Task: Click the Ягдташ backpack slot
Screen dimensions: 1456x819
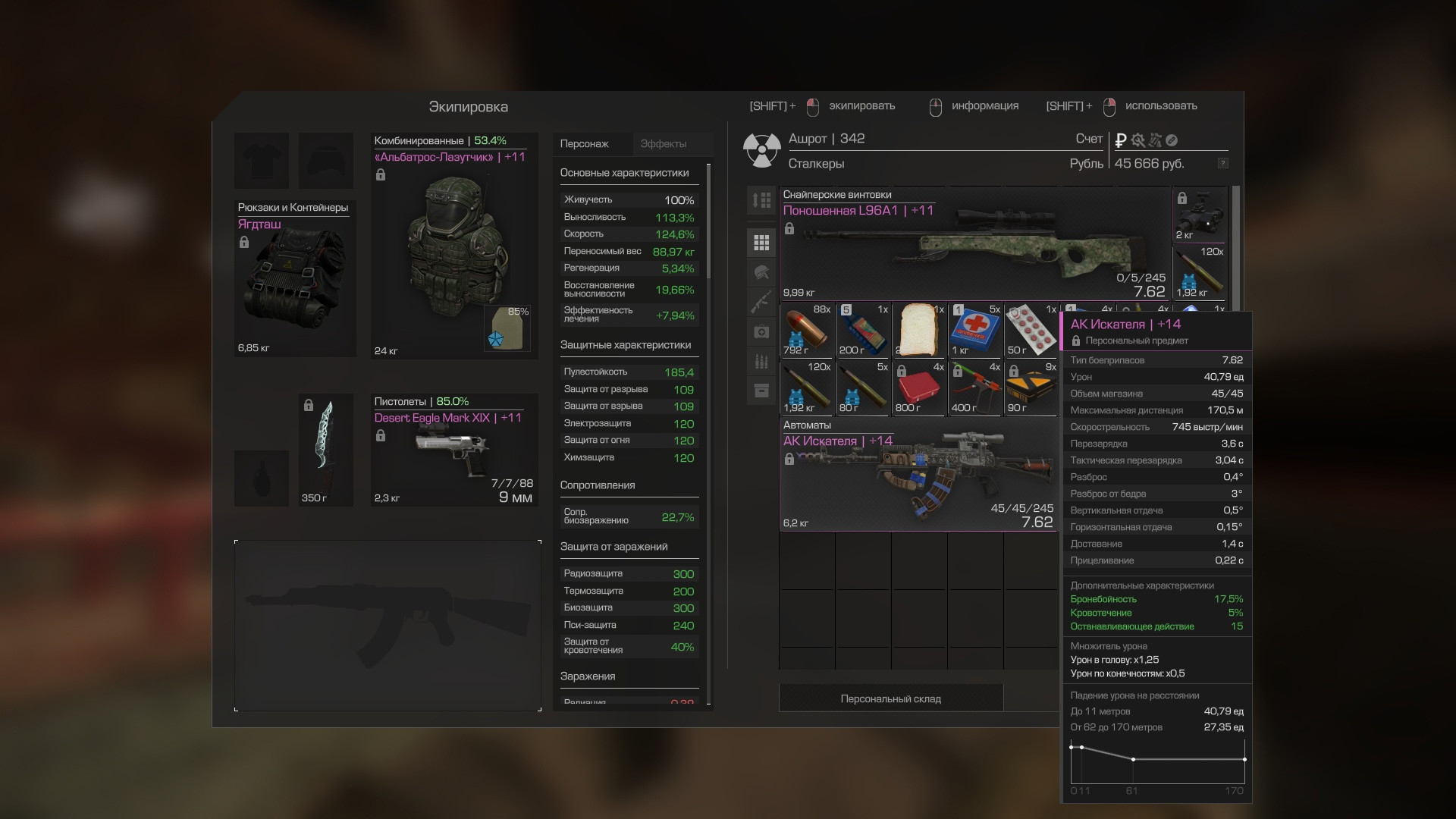Action: coord(295,278)
